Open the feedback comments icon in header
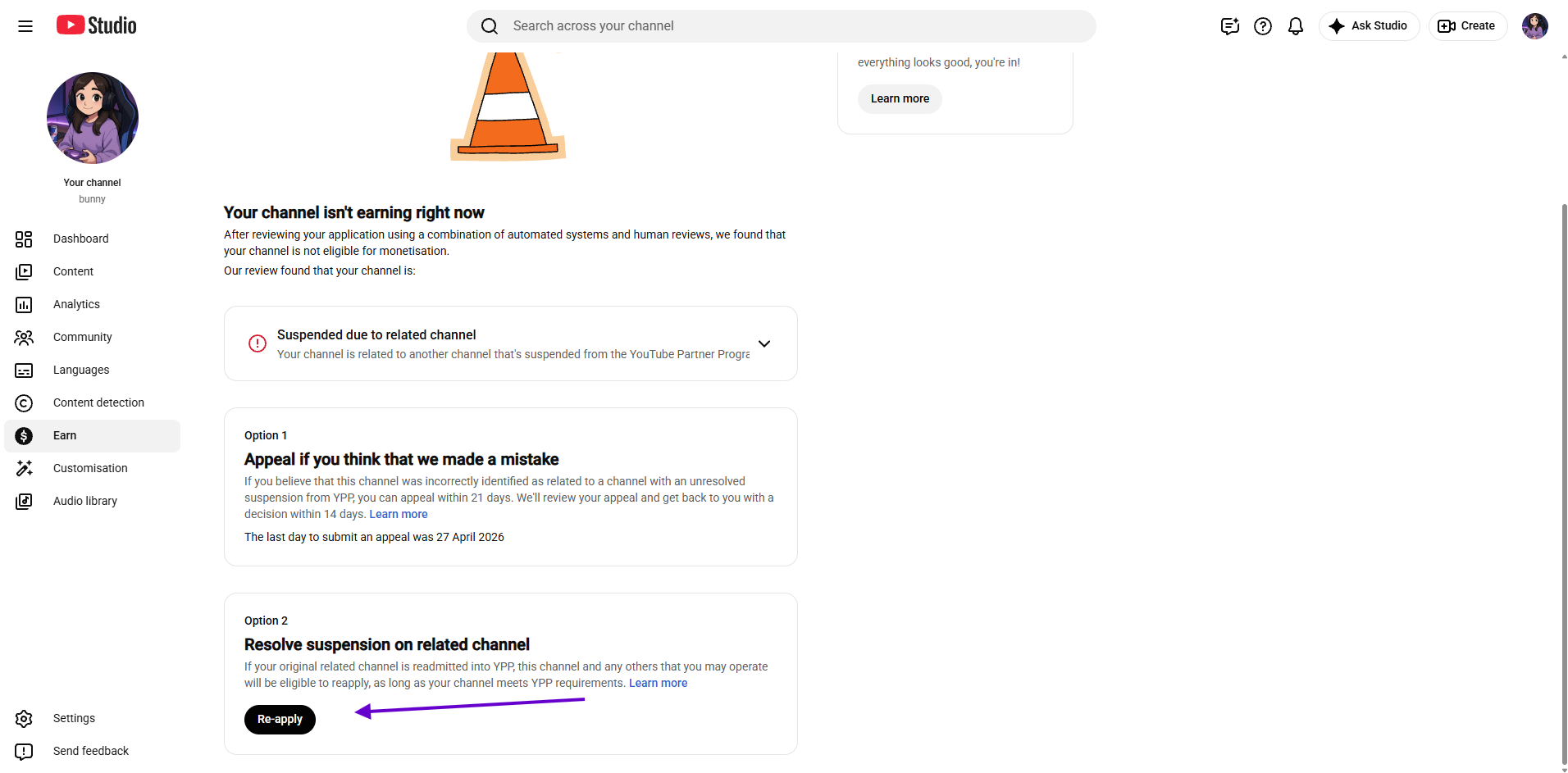Screen dimensions: 1568x773 (x=1229, y=26)
